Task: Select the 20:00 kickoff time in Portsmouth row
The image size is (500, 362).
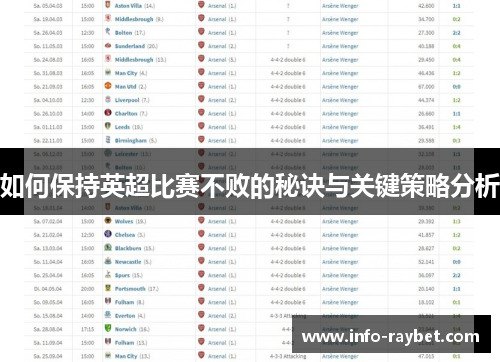Action: coord(87,289)
